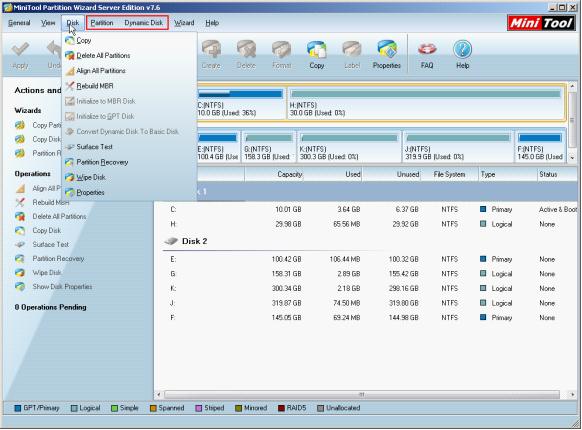
Task: Sort by Status column header
Action: click(557, 174)
